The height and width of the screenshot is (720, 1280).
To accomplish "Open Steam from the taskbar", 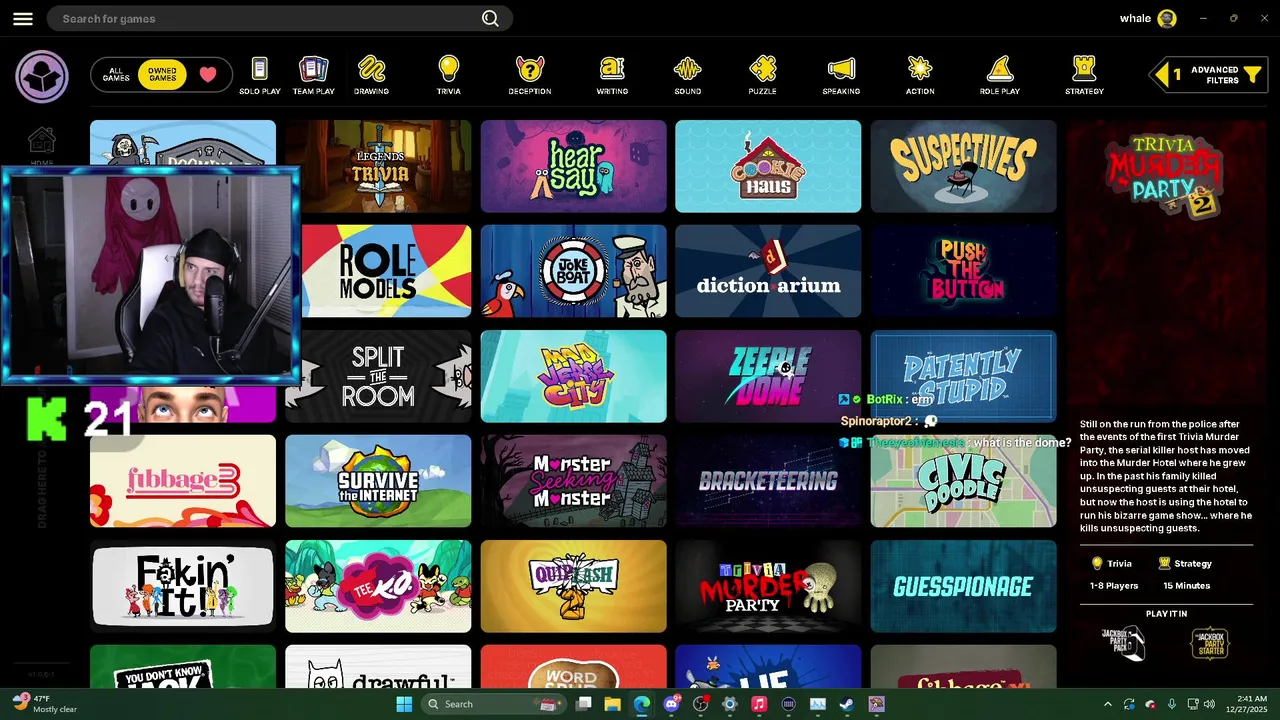I will click(x=846, y=704).
